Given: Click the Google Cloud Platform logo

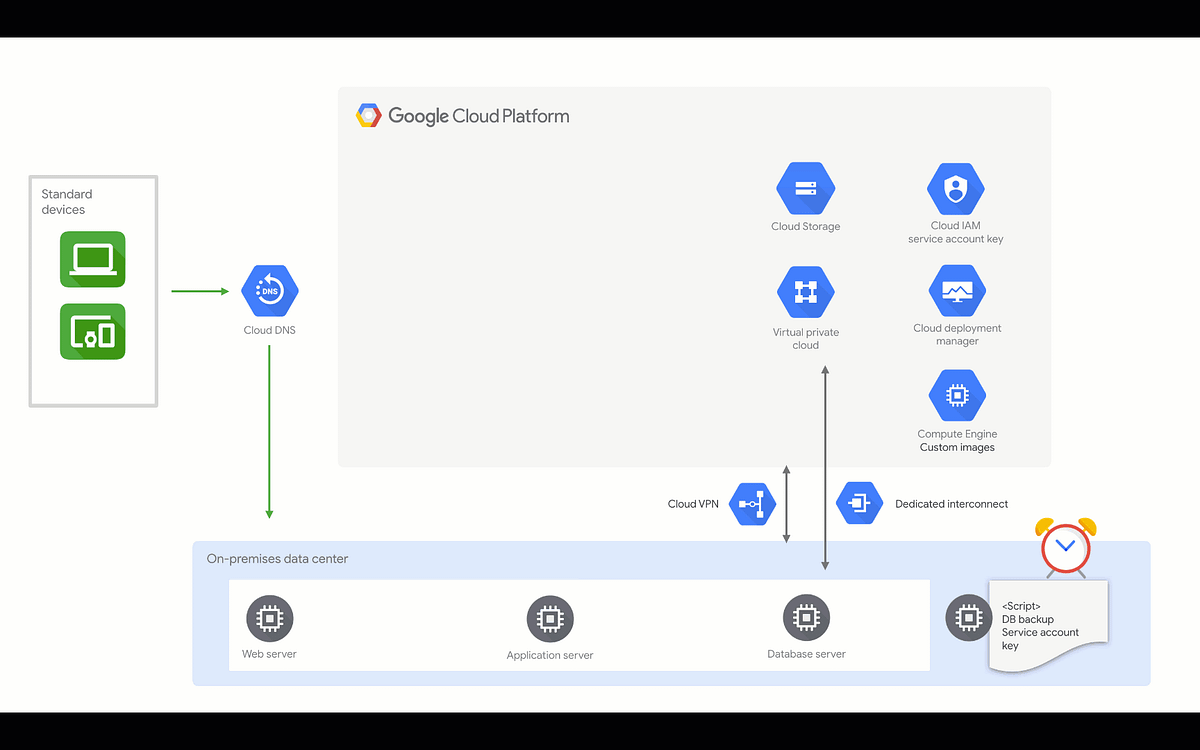Looking at the screenshot, I should coord(368,115).
